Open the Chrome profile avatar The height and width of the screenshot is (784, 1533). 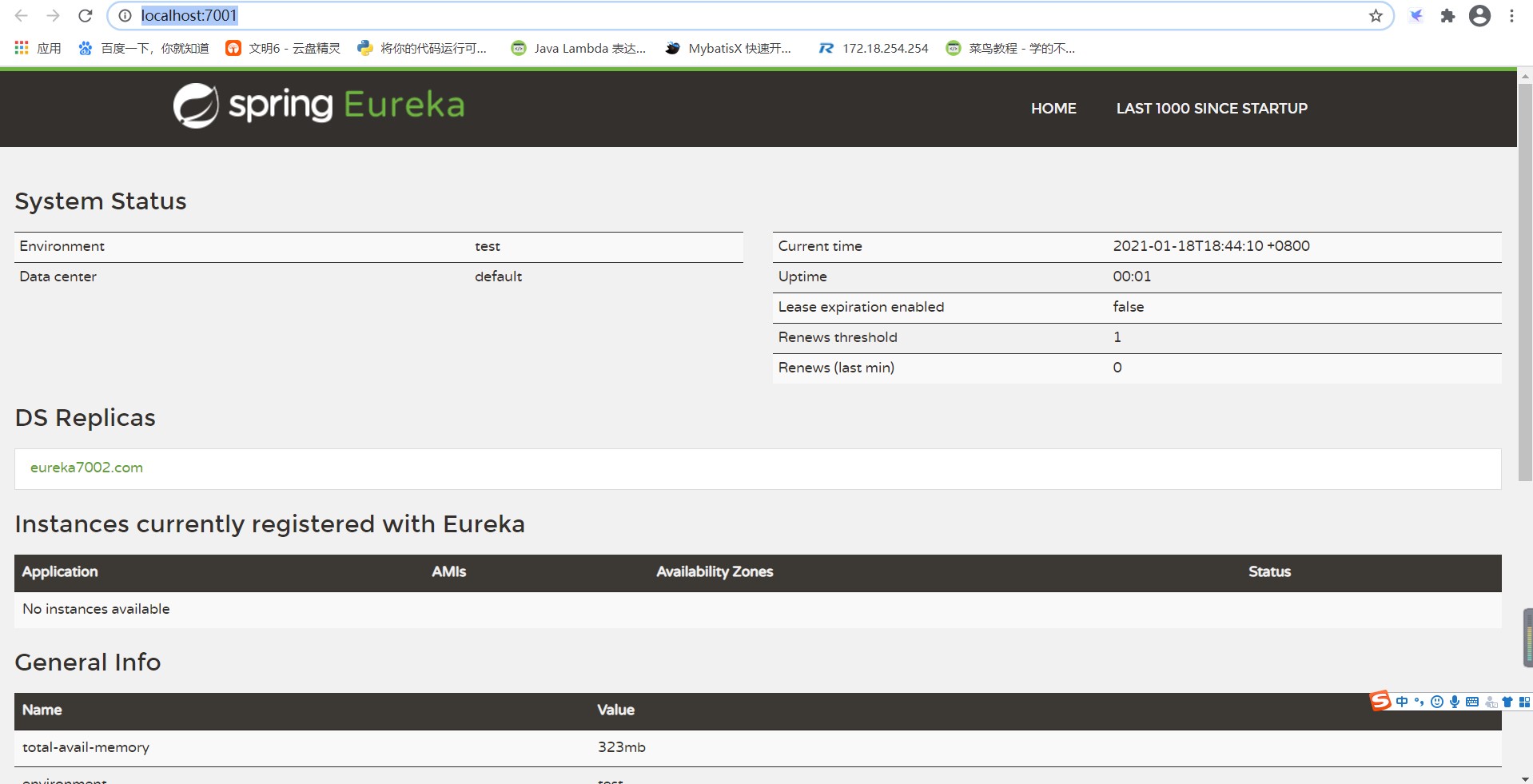[x=1480, y=16]
